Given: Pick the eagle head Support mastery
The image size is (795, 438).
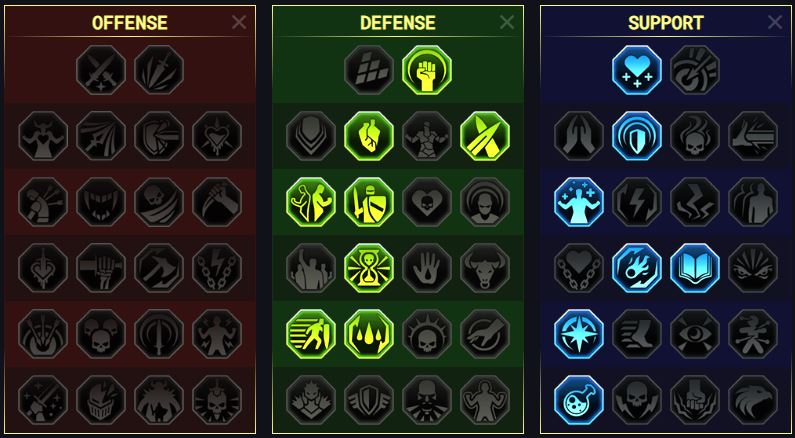Looking at the screenshot, I should 753,400.
